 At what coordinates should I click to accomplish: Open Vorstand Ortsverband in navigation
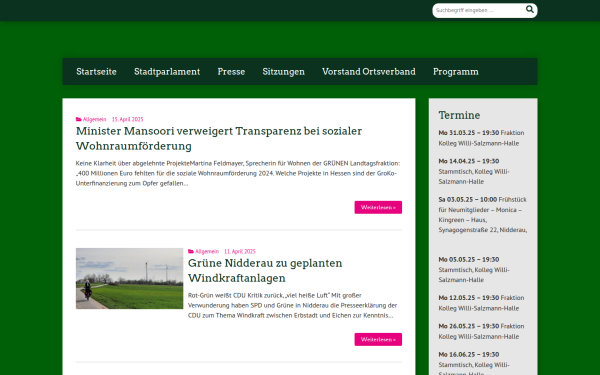pos(369,72)
